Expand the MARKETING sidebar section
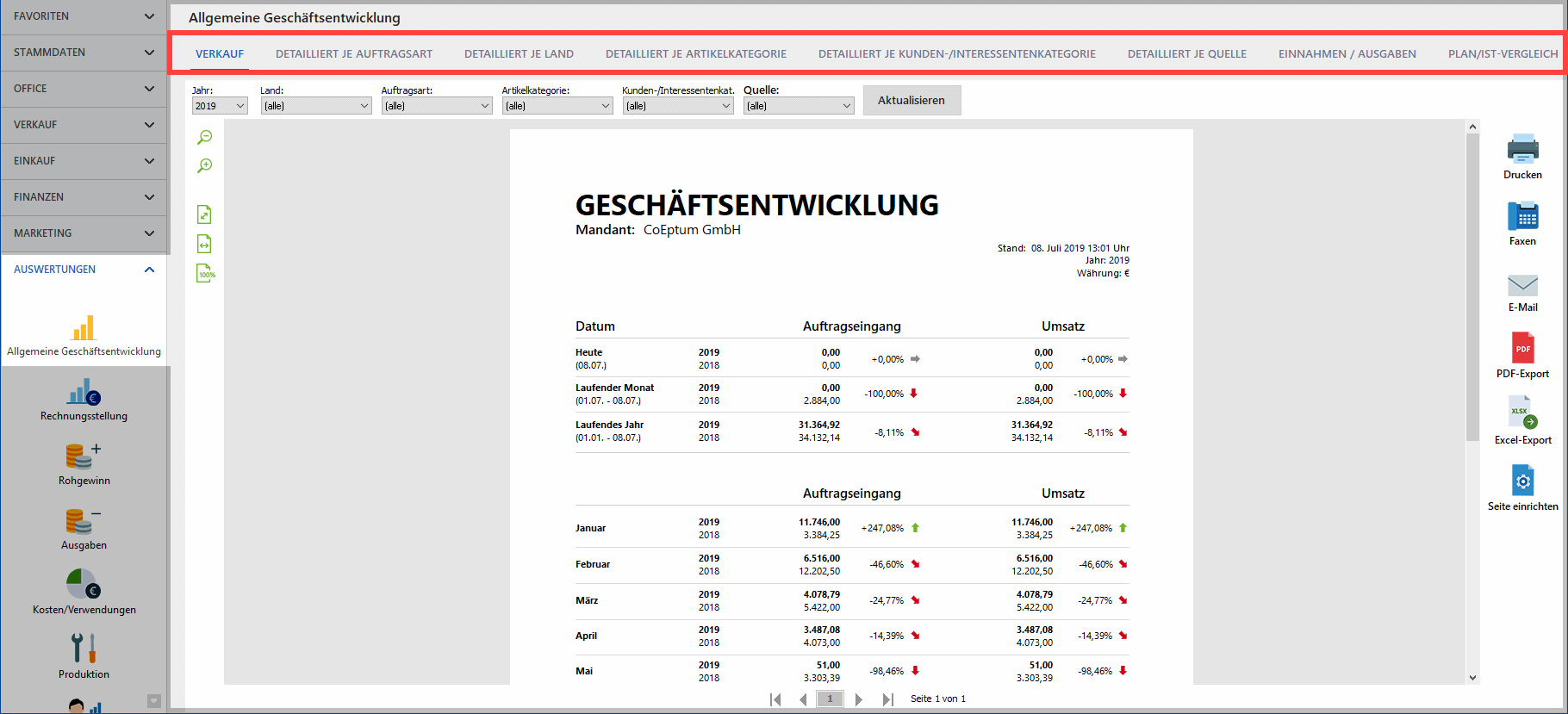 (84, 233)
